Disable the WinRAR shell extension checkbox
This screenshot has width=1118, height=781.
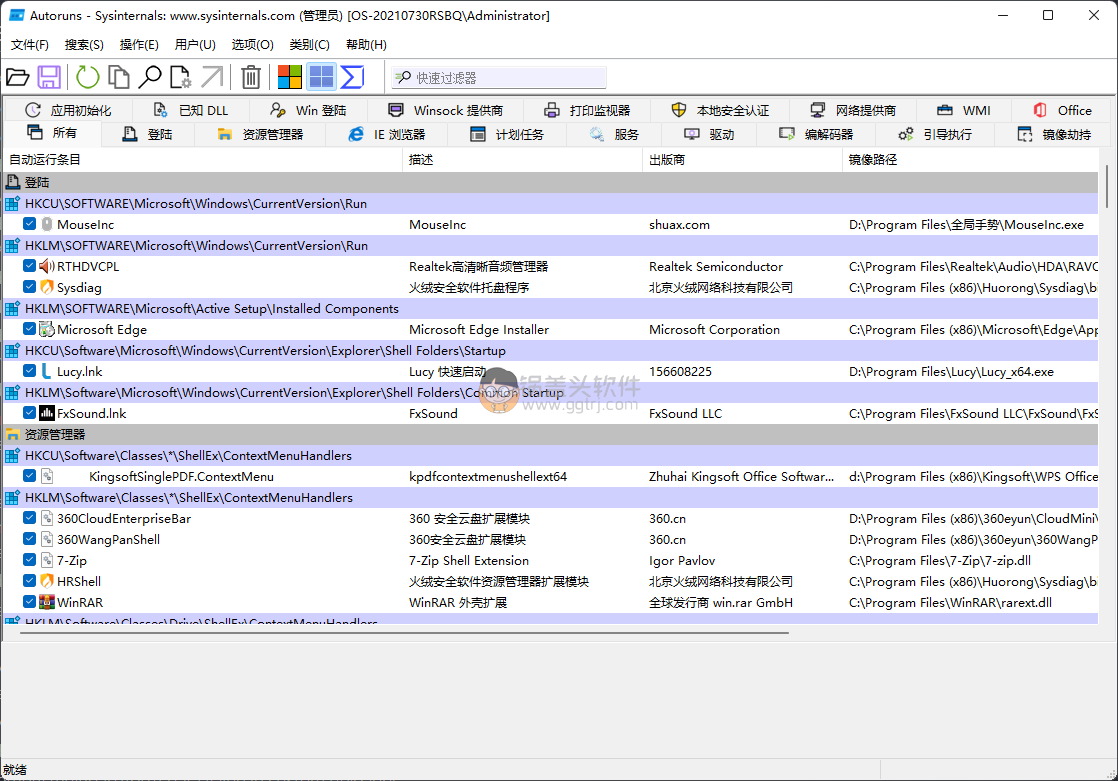pyautogui.click(x=29, y=602)
